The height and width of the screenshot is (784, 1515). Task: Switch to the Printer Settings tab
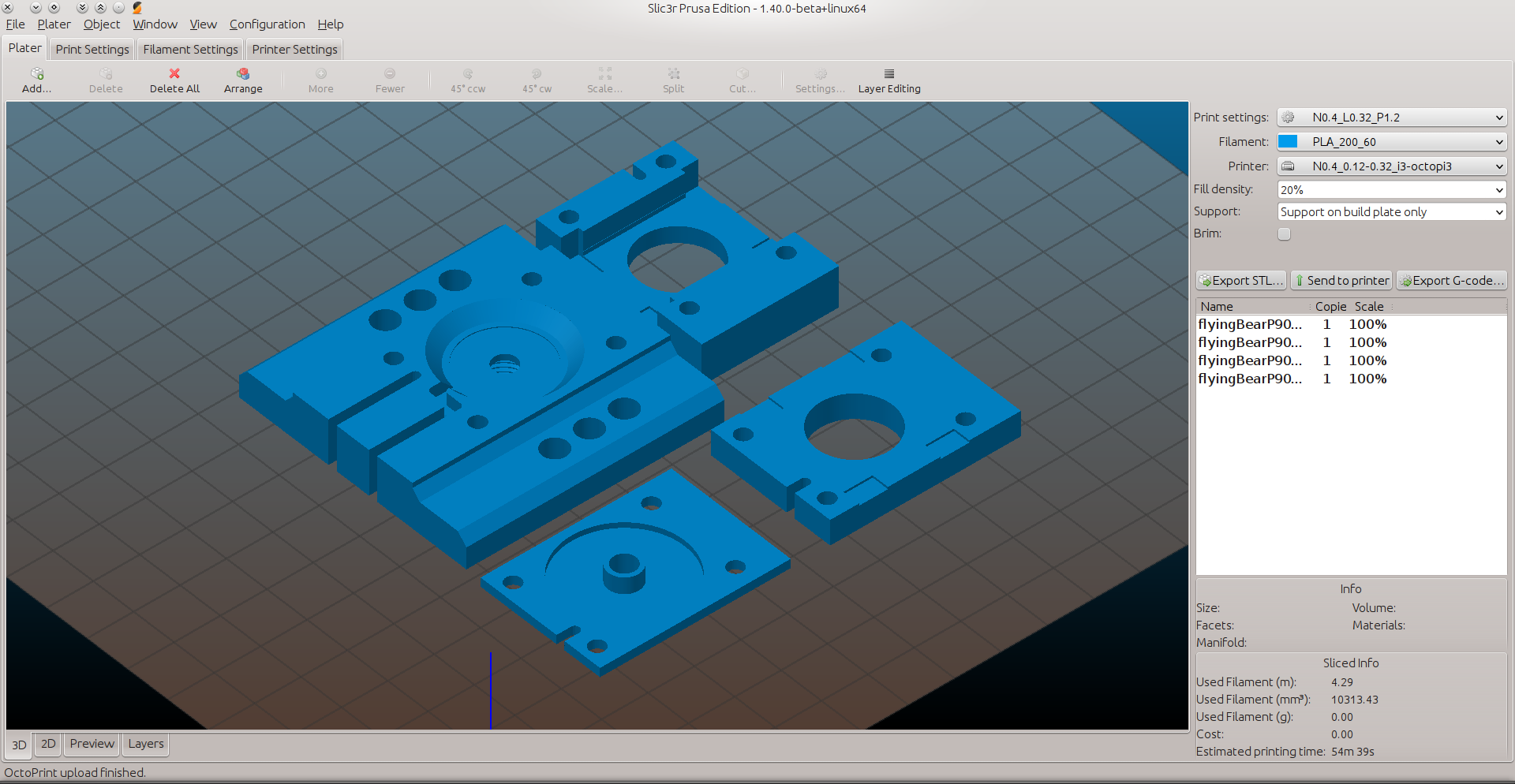click(294, 50)
